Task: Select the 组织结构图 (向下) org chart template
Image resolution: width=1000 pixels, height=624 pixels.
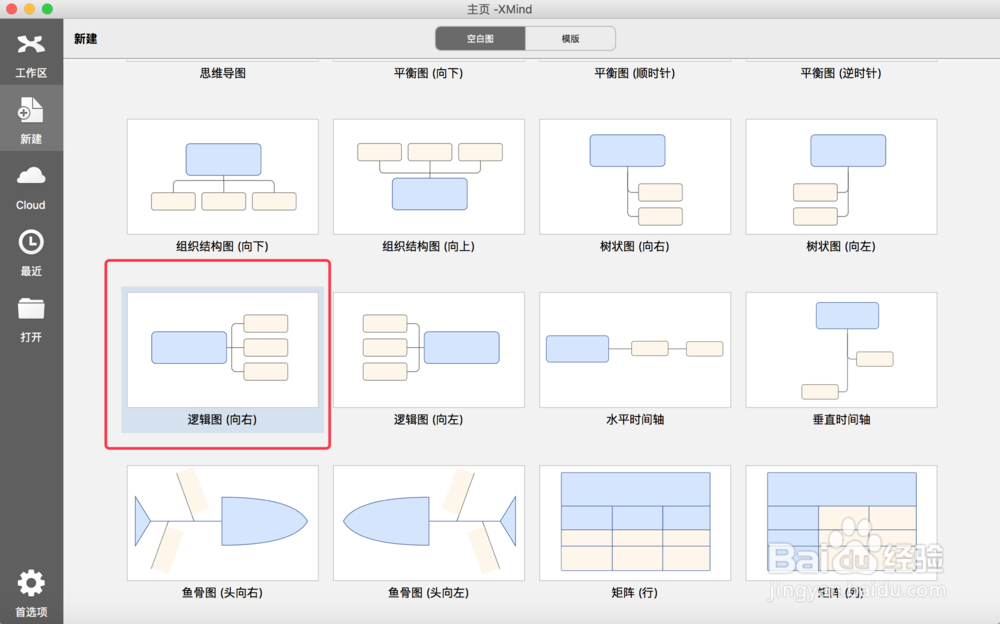Action: tap(222, 176)
